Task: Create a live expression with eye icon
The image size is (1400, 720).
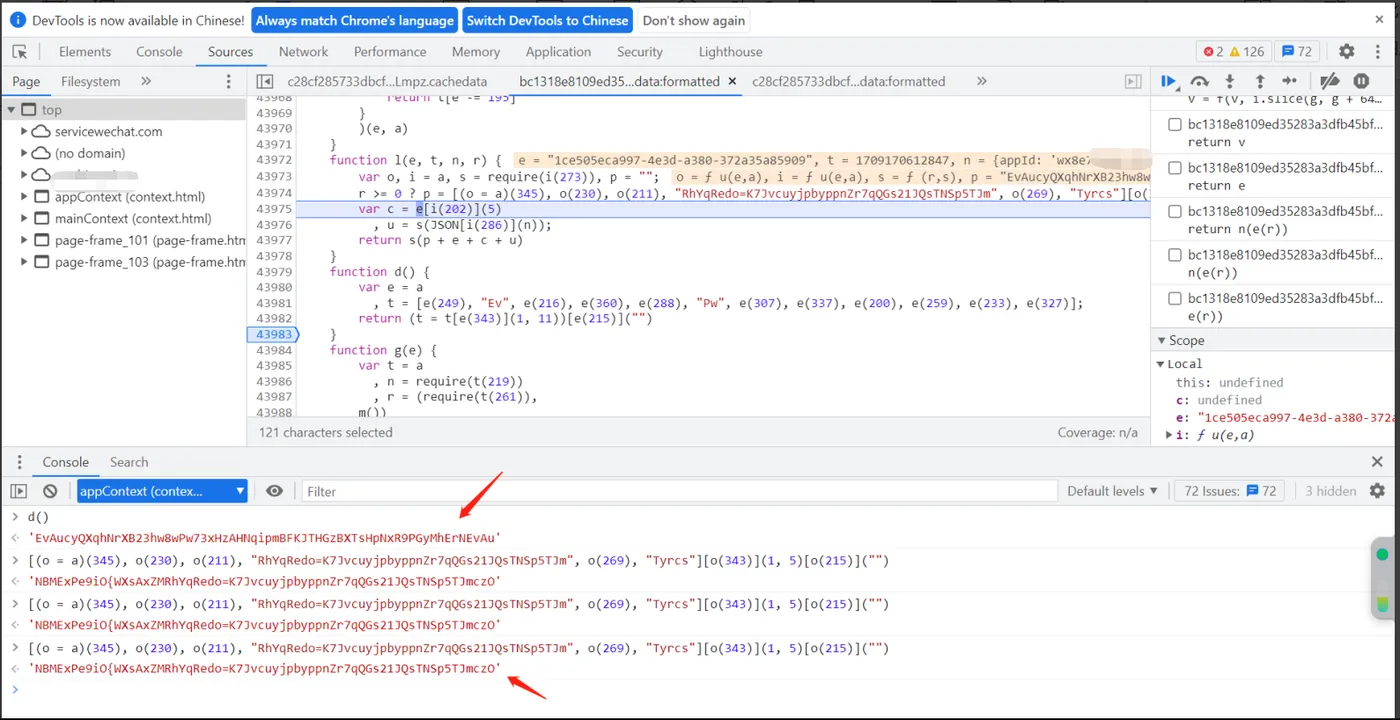Action: click(274, 491)
